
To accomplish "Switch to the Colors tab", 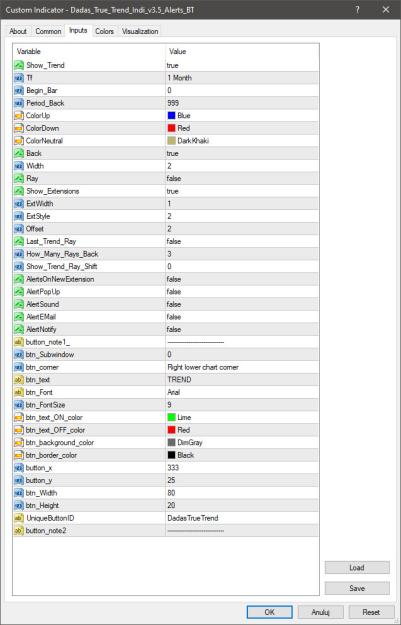I will click(104, 31).
